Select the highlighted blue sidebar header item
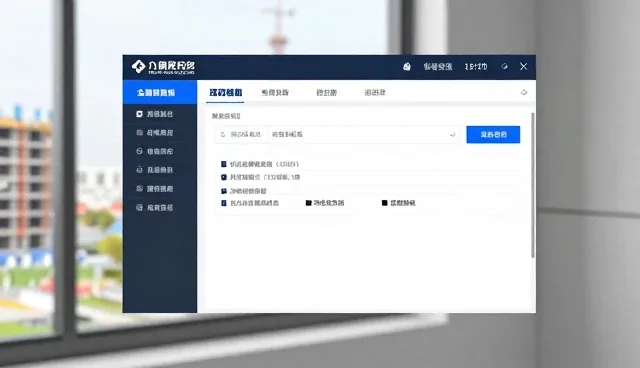This screenshot has height=368, width=640. 160,92
